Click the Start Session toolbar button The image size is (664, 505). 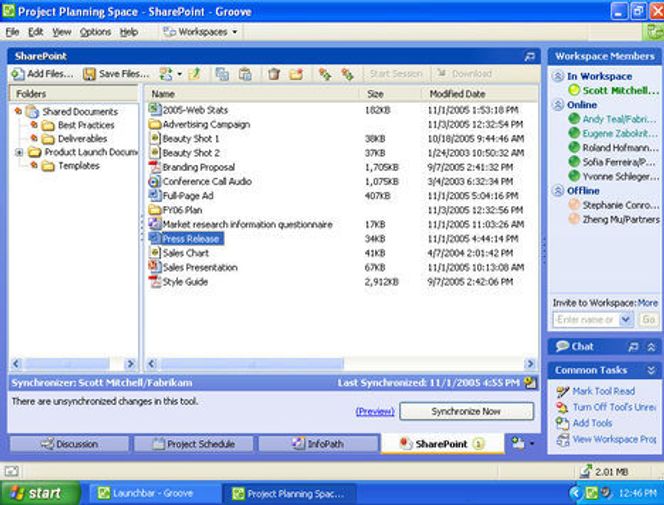396,74
